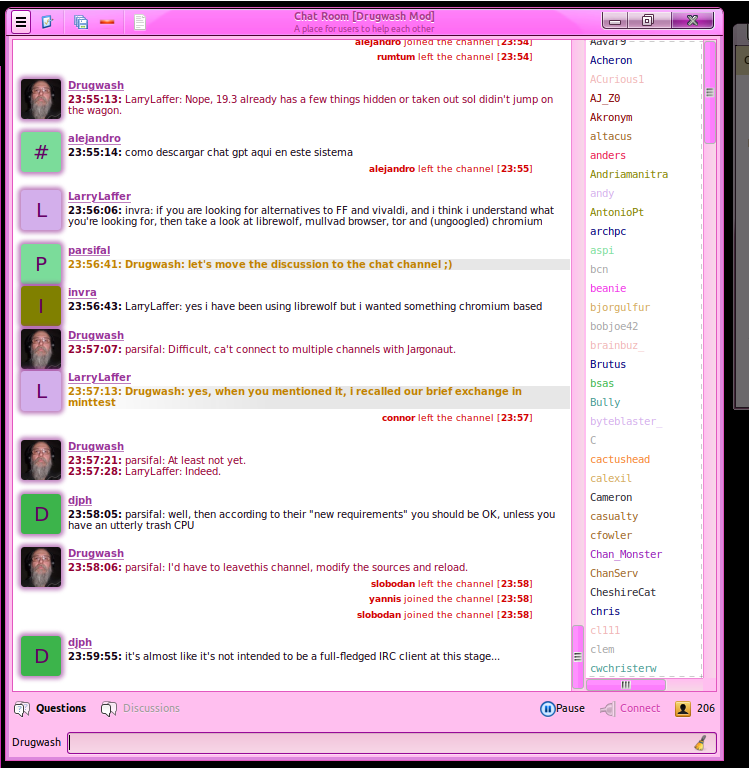Click the Questions speech bubble icon
This screenshot has height=768, width=749.
[22, 709]
